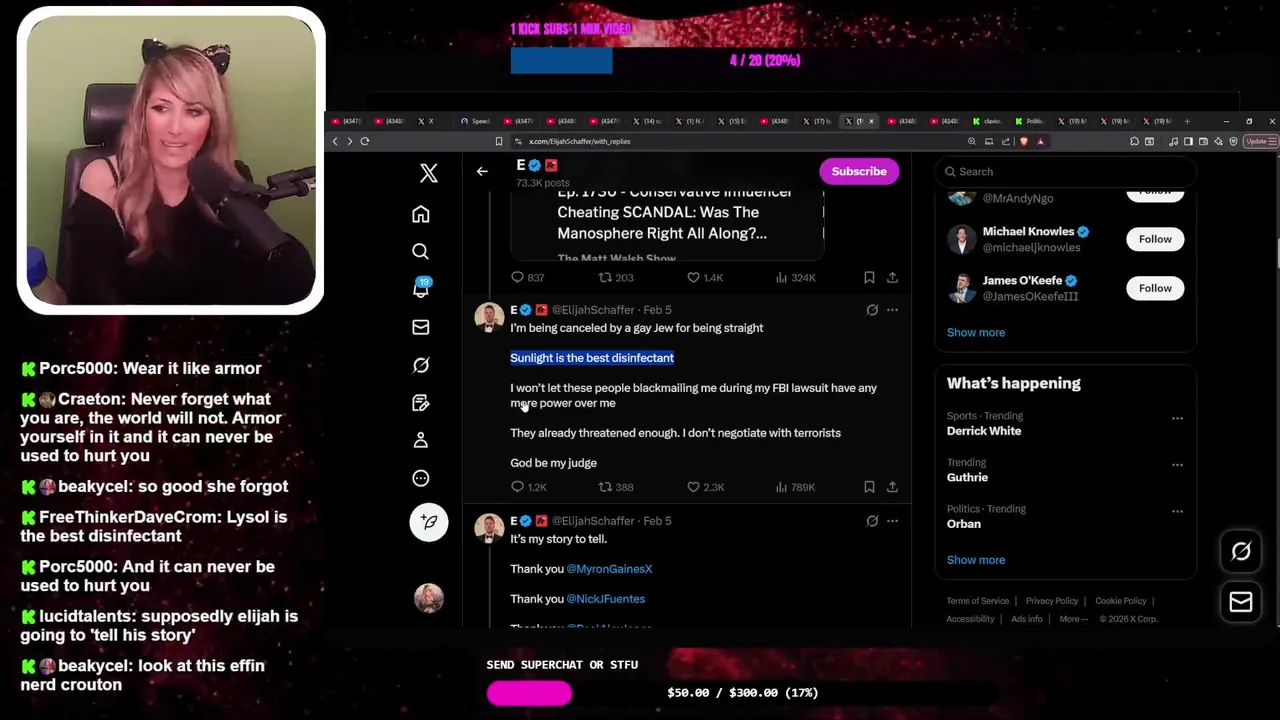The height and width of the screenshot is (720, 1280).
Task: Open a new browser tab with plus
Action: (1187, 121)
